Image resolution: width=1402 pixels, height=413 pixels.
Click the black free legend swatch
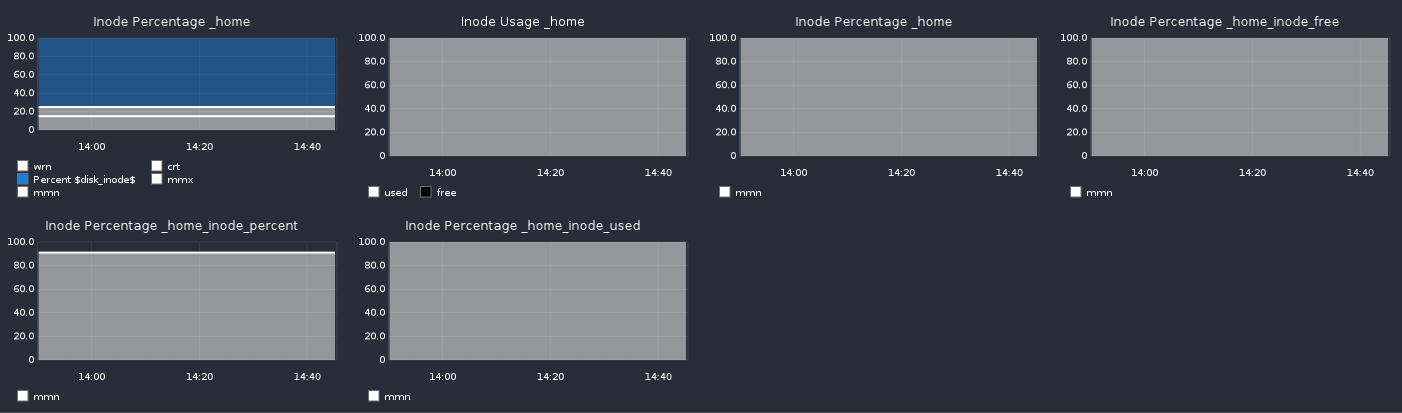point(426,192)
